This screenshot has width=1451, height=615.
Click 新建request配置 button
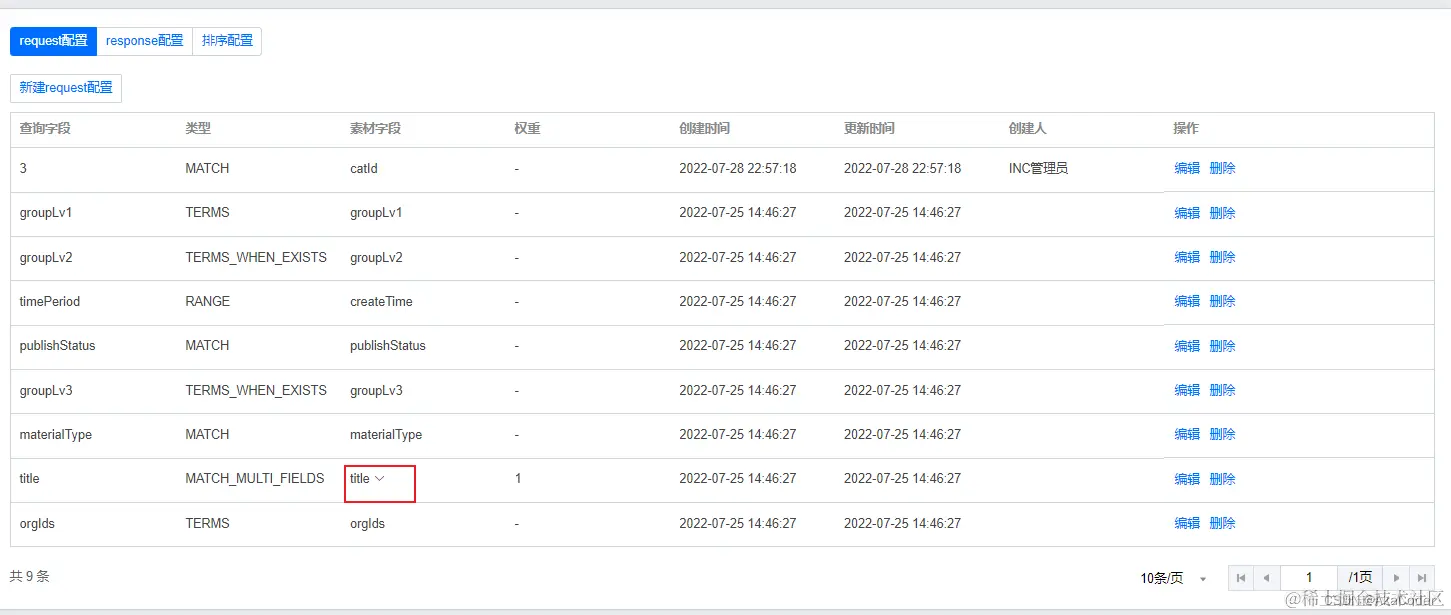pyautogui.click(x=66, y=88)
